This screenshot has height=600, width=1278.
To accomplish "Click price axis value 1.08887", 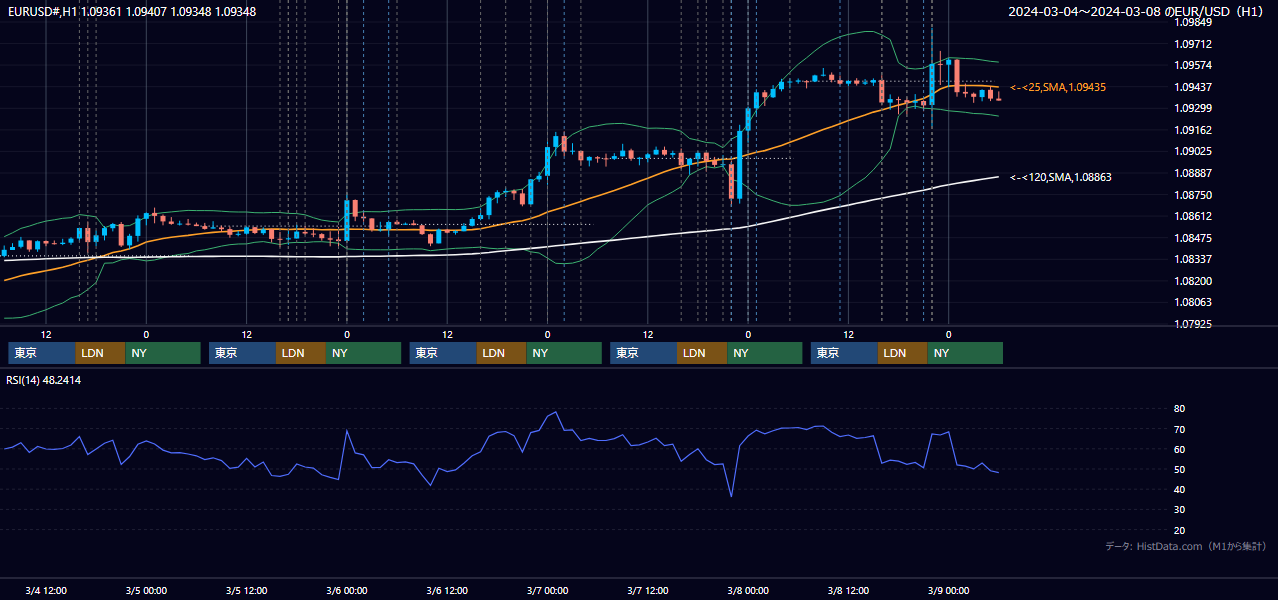I will [1194, 173].
